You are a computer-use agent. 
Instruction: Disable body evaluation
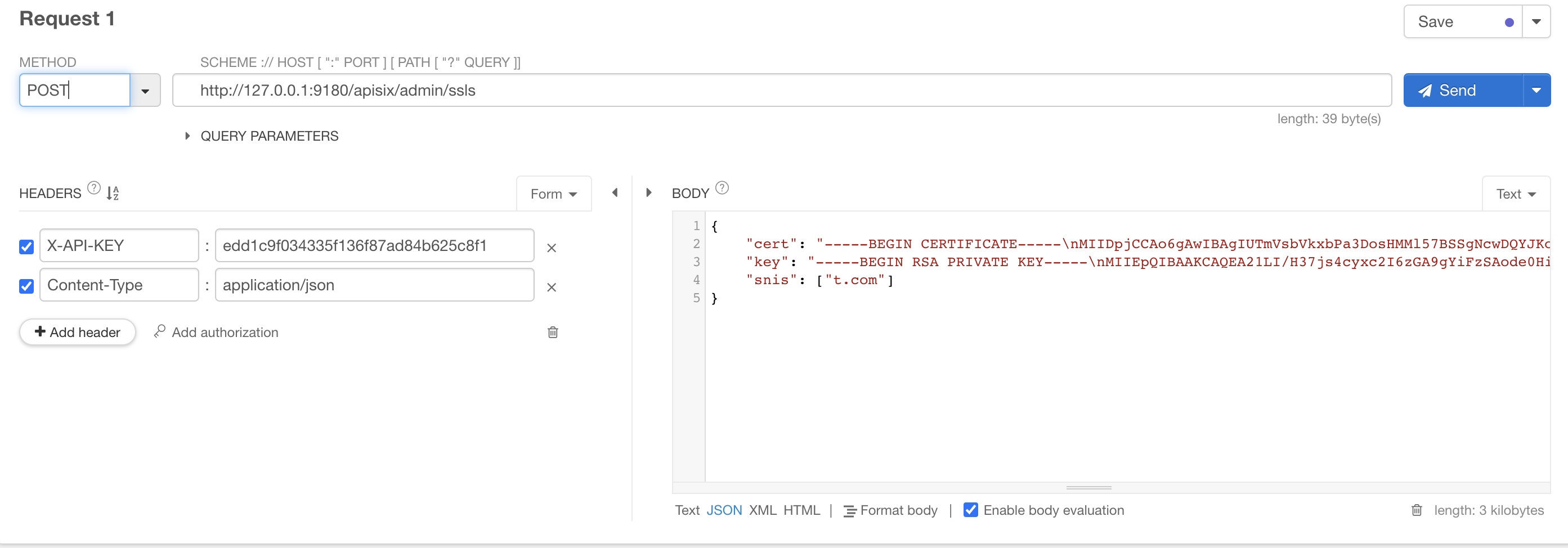971,510
